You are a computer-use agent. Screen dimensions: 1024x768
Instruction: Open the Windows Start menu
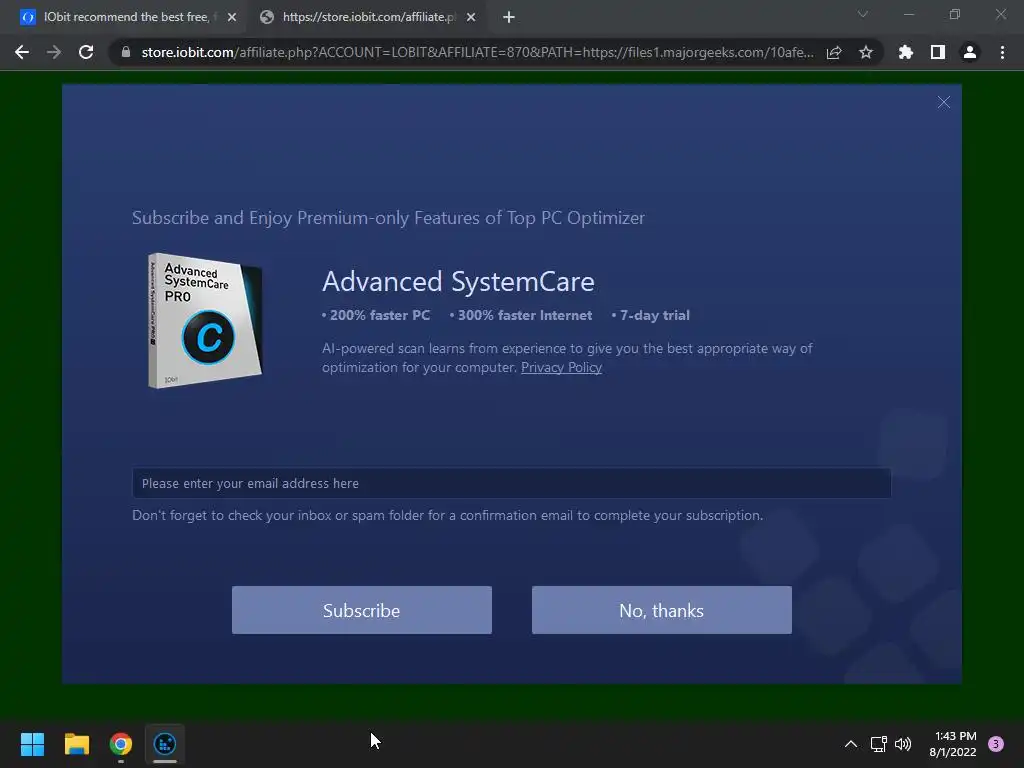32,744
